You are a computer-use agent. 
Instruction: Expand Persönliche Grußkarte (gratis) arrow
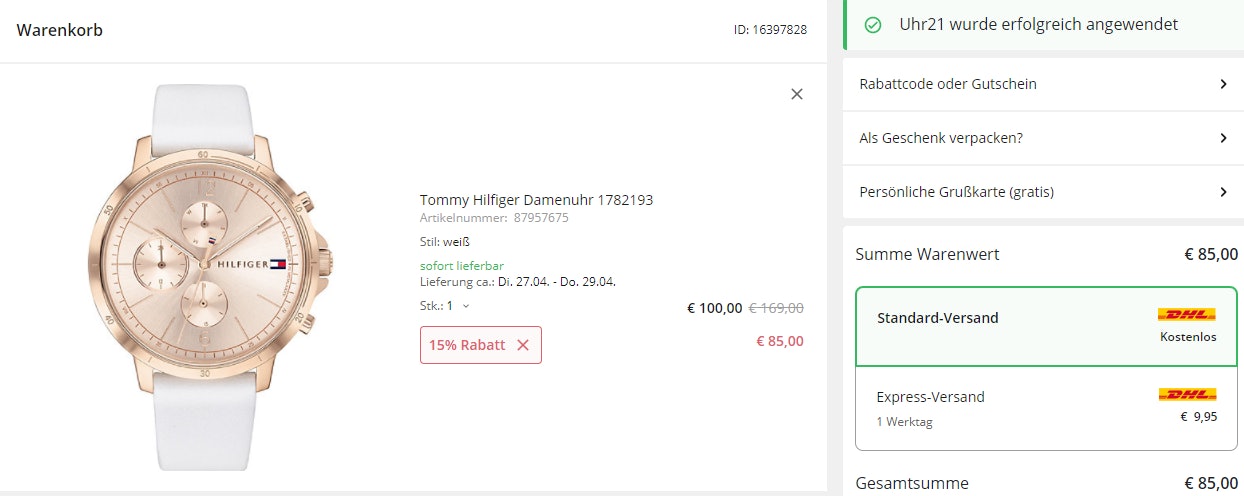click(1223, 192)
